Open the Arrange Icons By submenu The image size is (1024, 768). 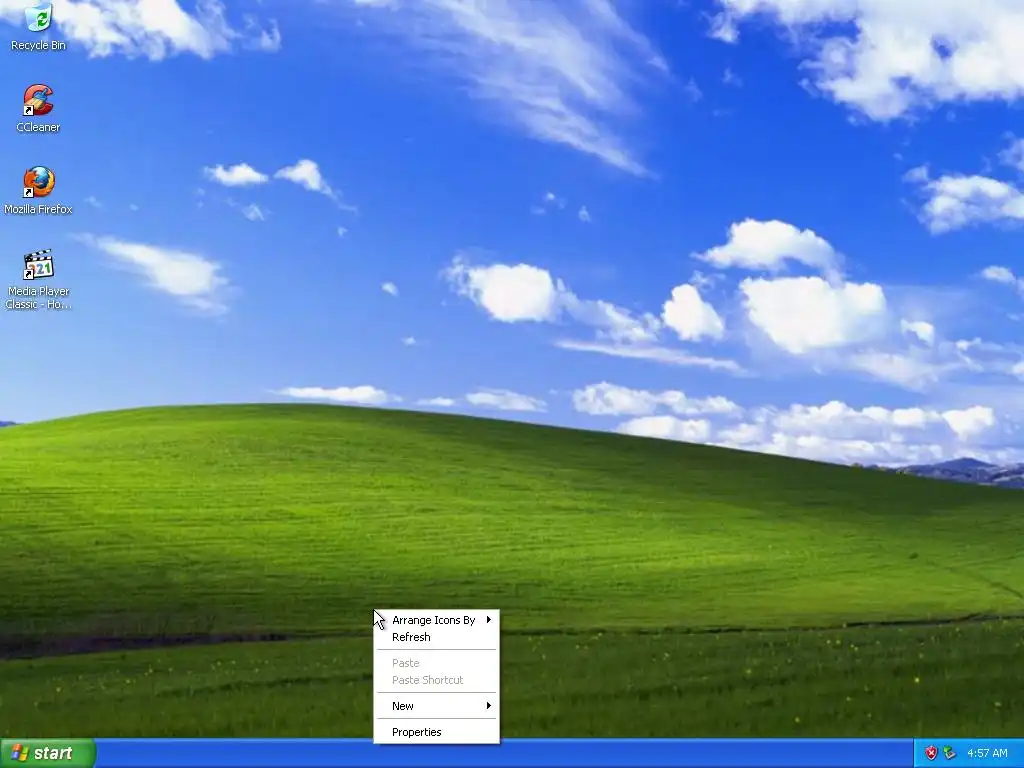pos(436,620)
